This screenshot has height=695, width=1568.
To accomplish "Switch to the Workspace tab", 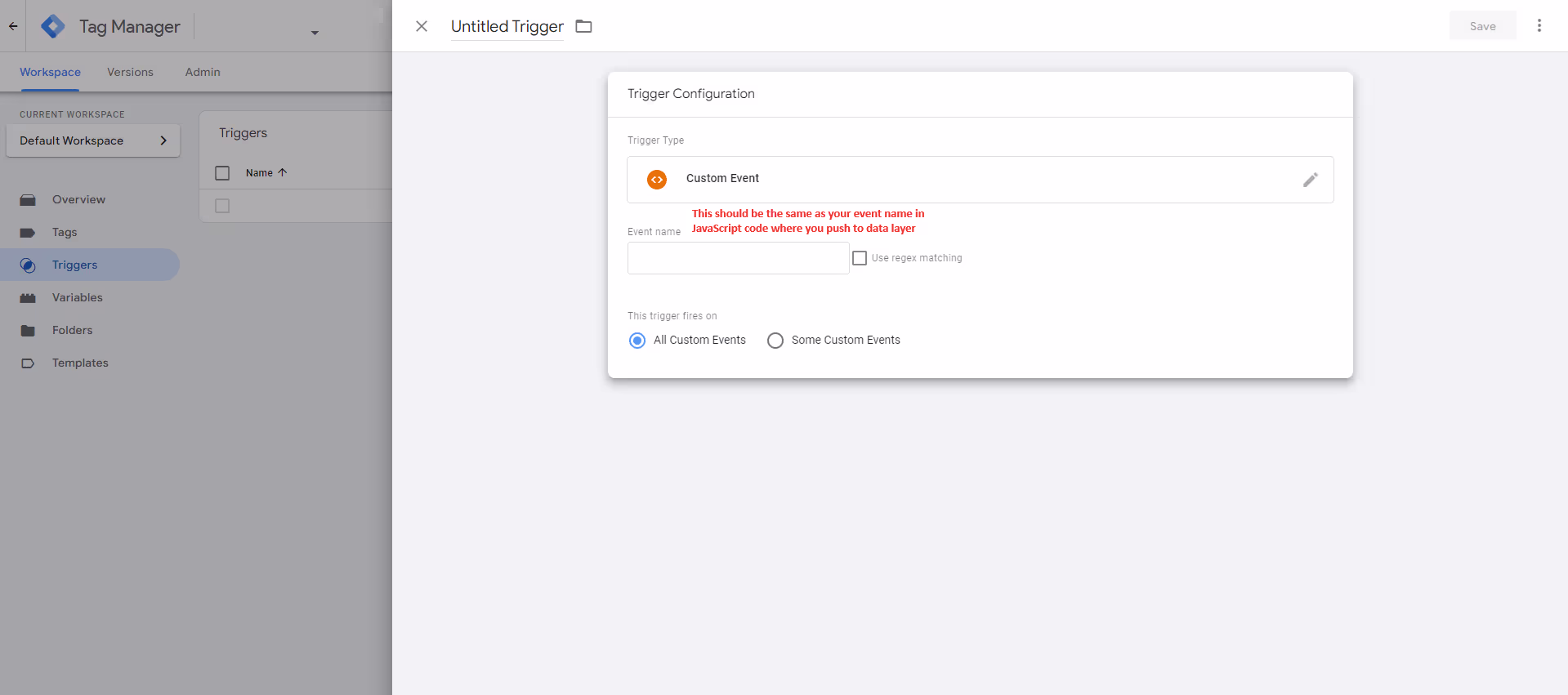I will pos(50,72).
